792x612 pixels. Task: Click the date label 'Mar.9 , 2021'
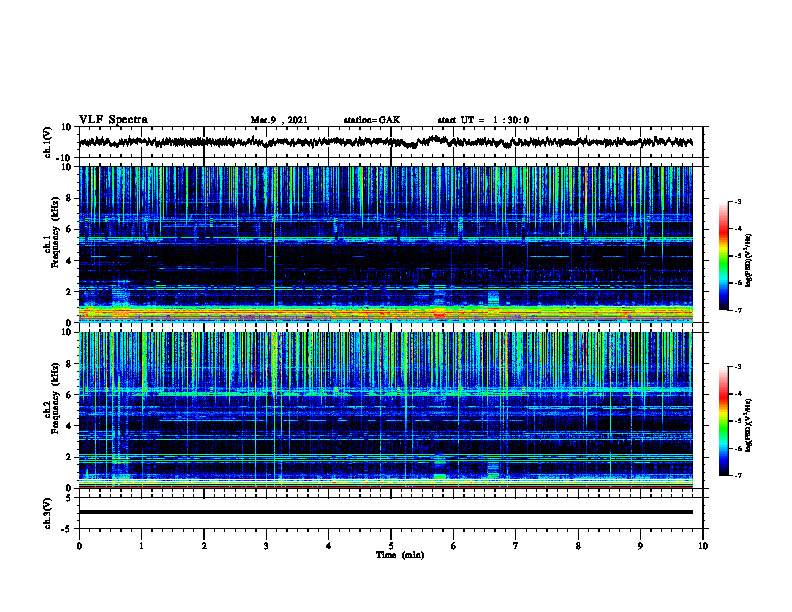279,120
